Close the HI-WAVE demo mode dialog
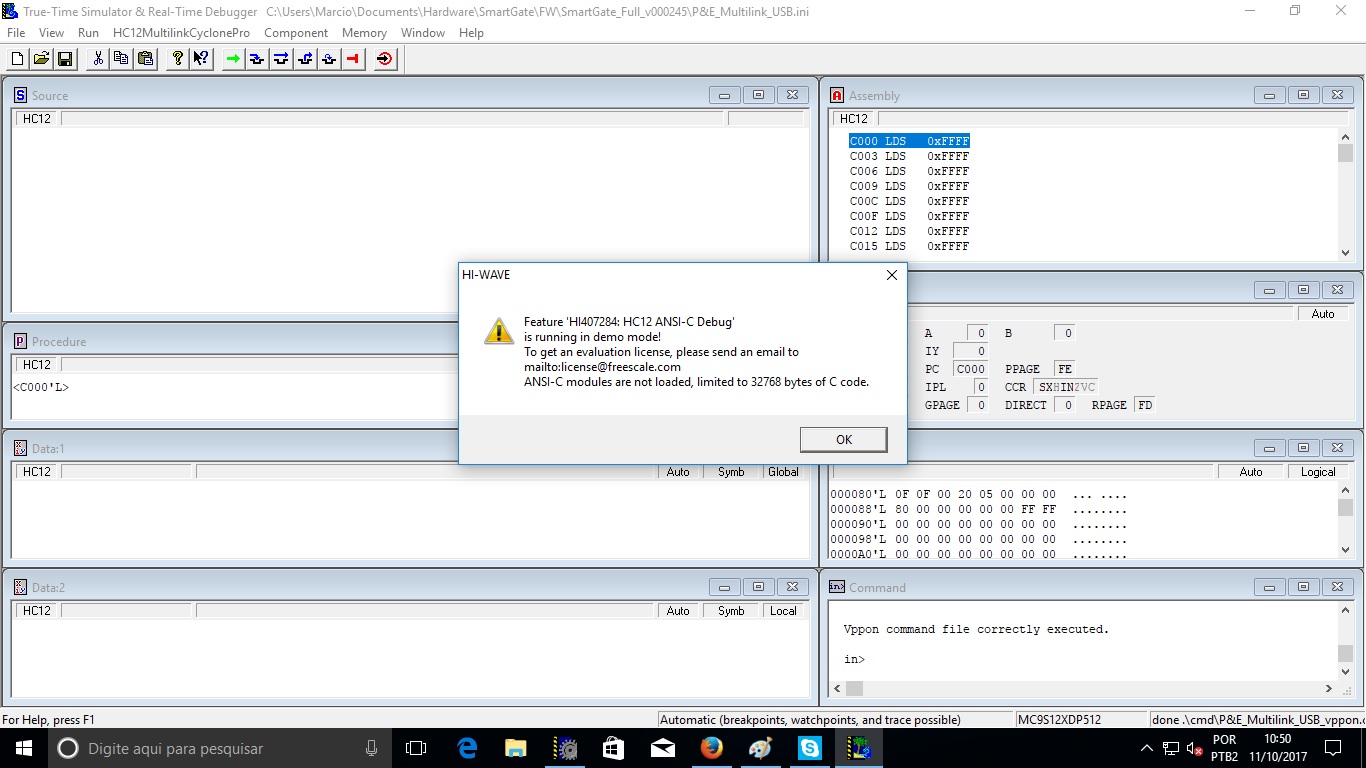Viewport: 1366px width, 768px height. (x=892, y=275)
